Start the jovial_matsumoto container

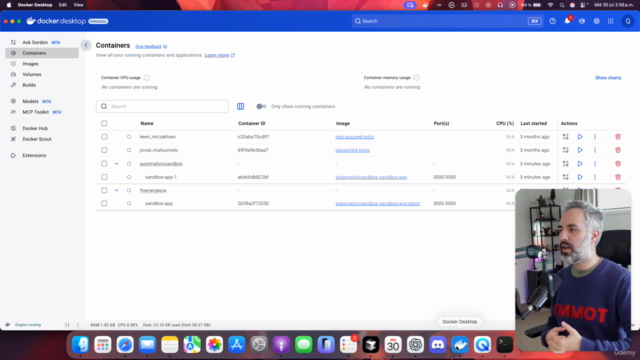point(580,150)
